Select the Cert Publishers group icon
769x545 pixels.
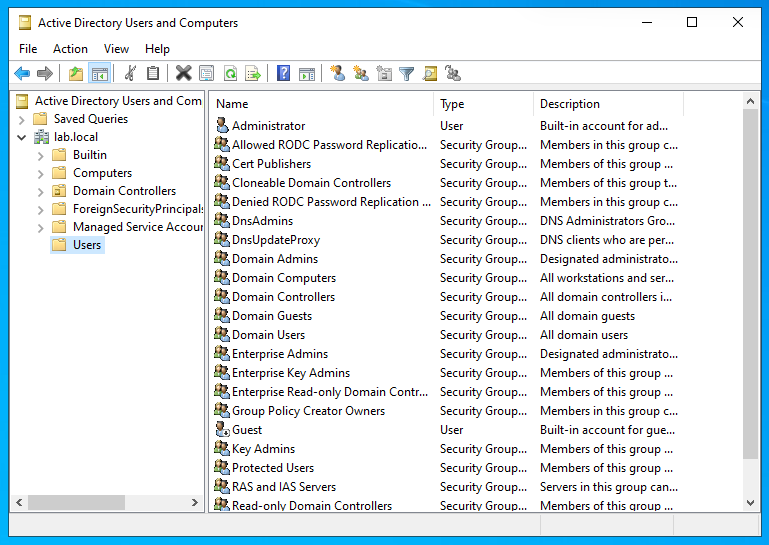pyautogui.click(x=222, y=163)
